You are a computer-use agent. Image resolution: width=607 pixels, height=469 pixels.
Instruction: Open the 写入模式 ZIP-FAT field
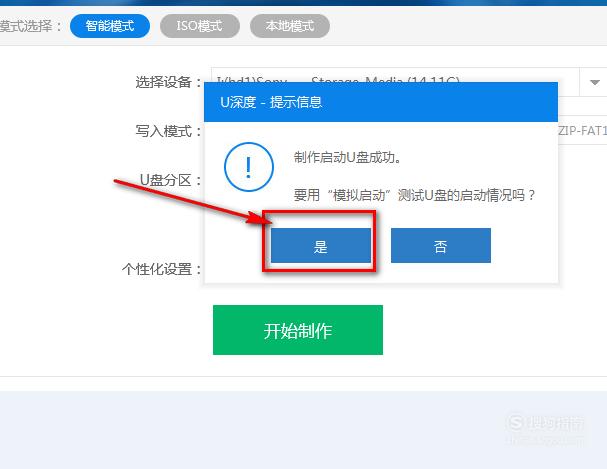[581, 130]
